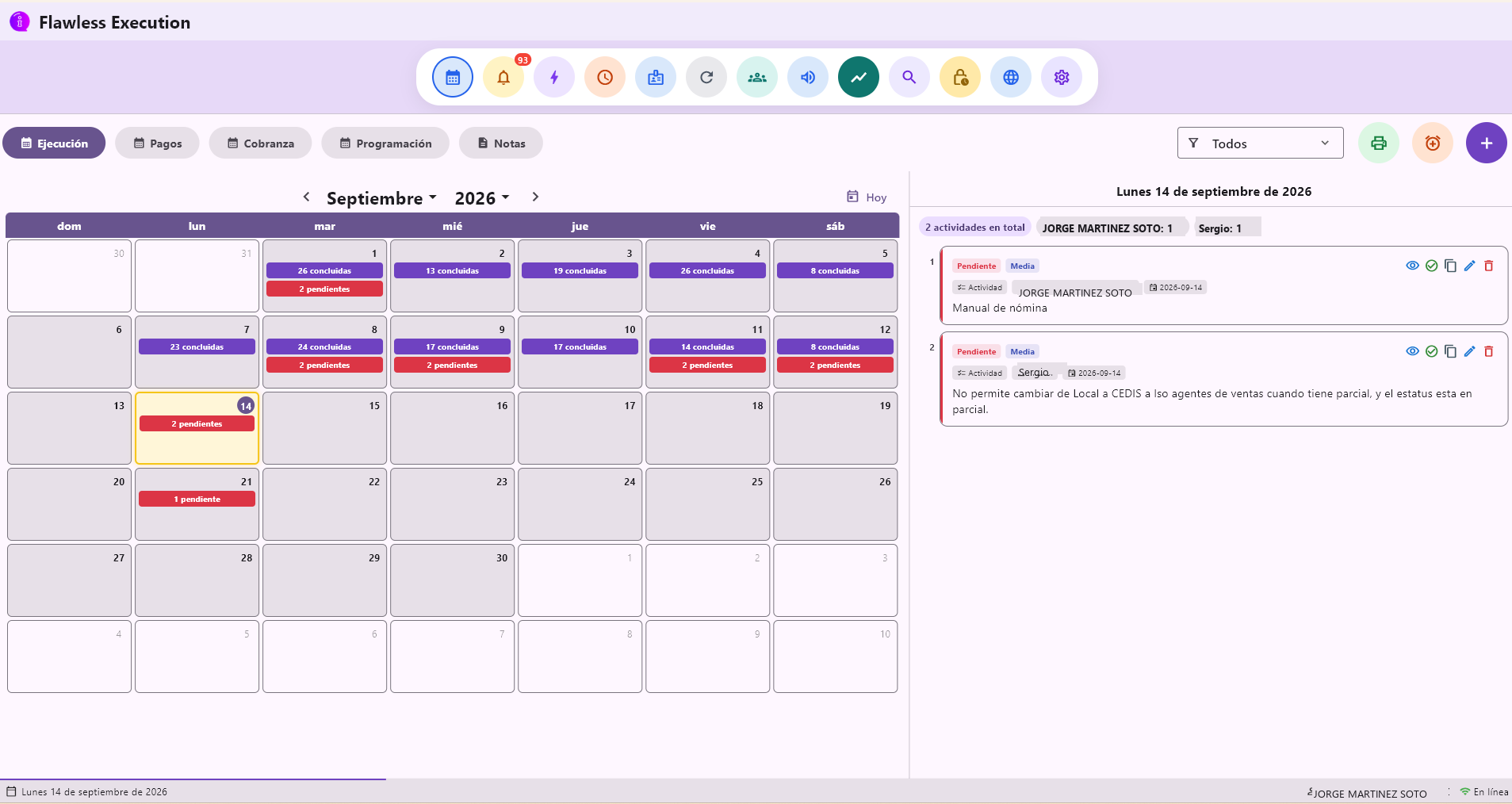Click the globe language icon
The height and width of the screenshot is (804, 1512).
pos(1011,77)
